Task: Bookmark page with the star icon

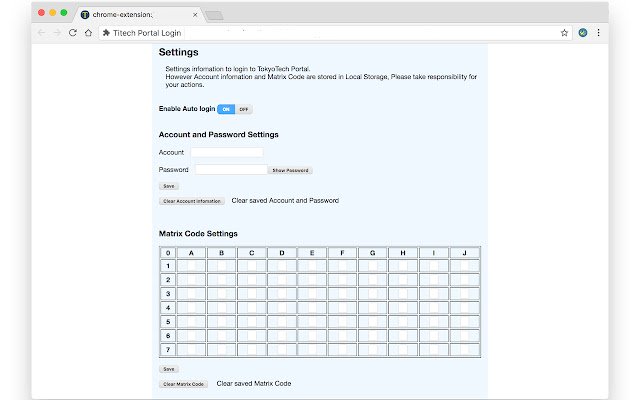Action: click(564, 33)
